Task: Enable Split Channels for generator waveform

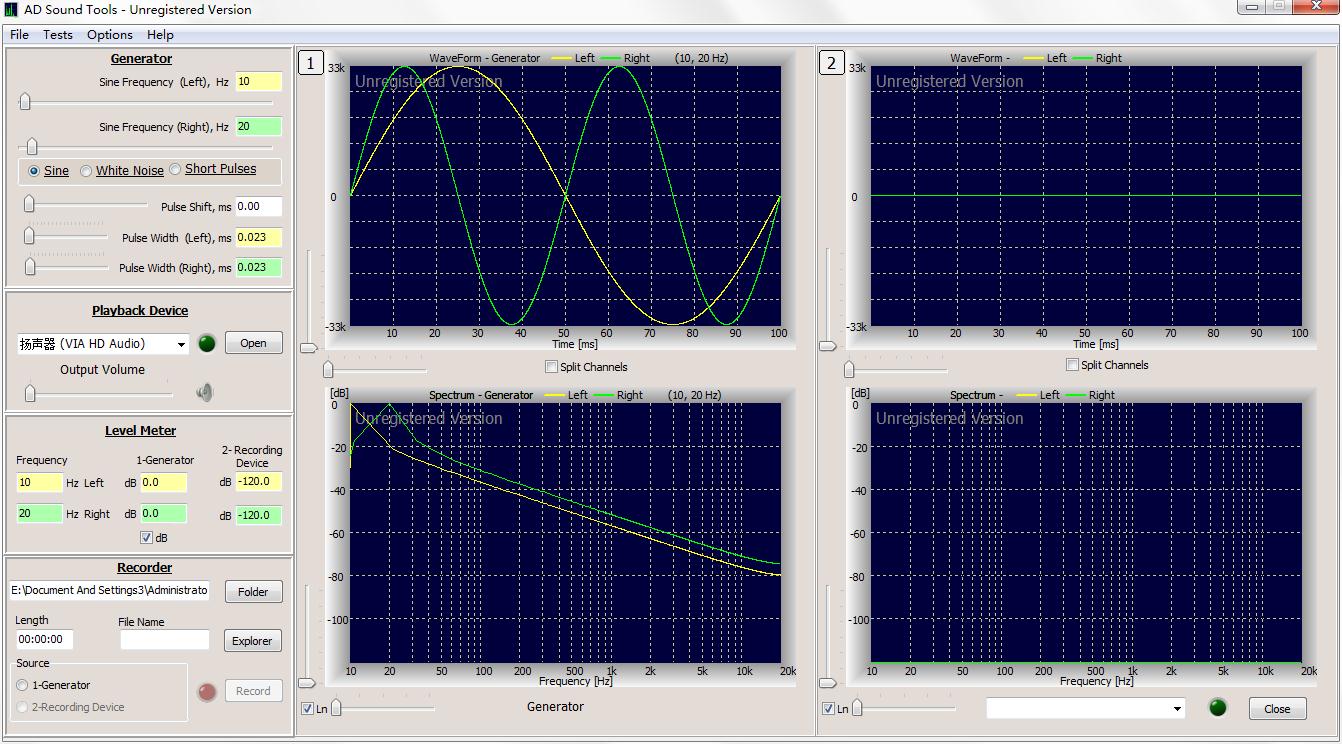Action: coord(551,367)
